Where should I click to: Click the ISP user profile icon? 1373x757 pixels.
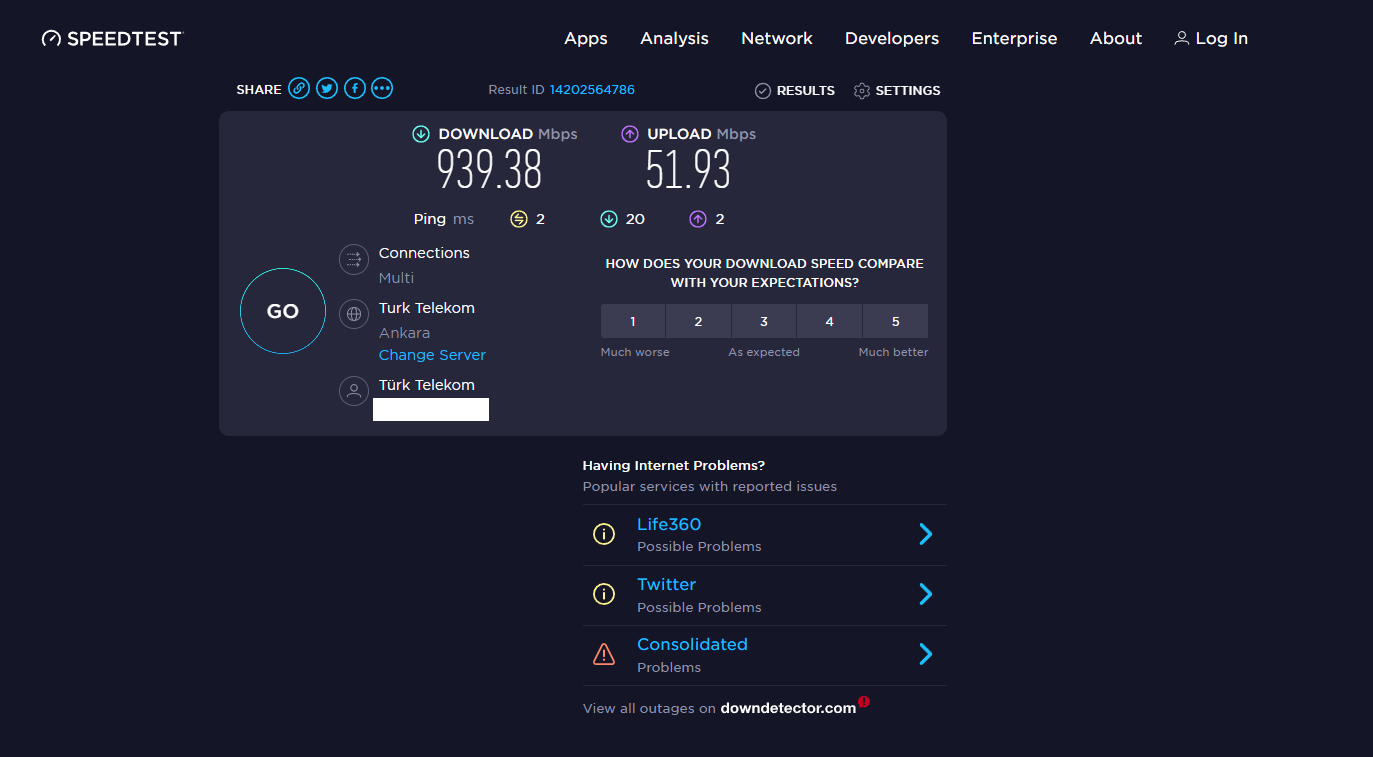pos(353,391)
